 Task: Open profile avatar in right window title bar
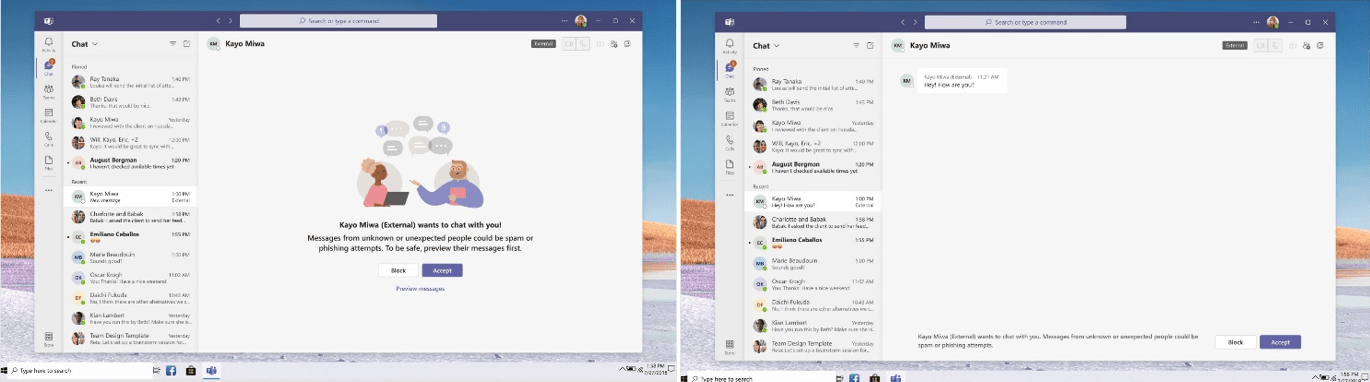point(1273,21)
